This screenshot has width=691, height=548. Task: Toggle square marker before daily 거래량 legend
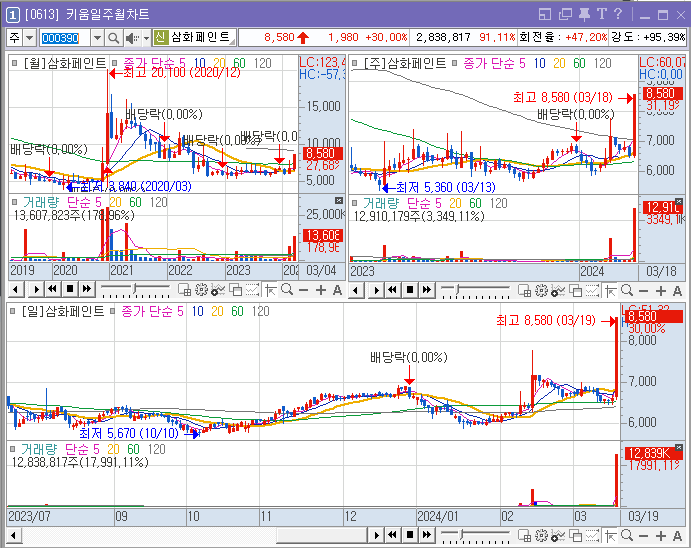[13, 449]
